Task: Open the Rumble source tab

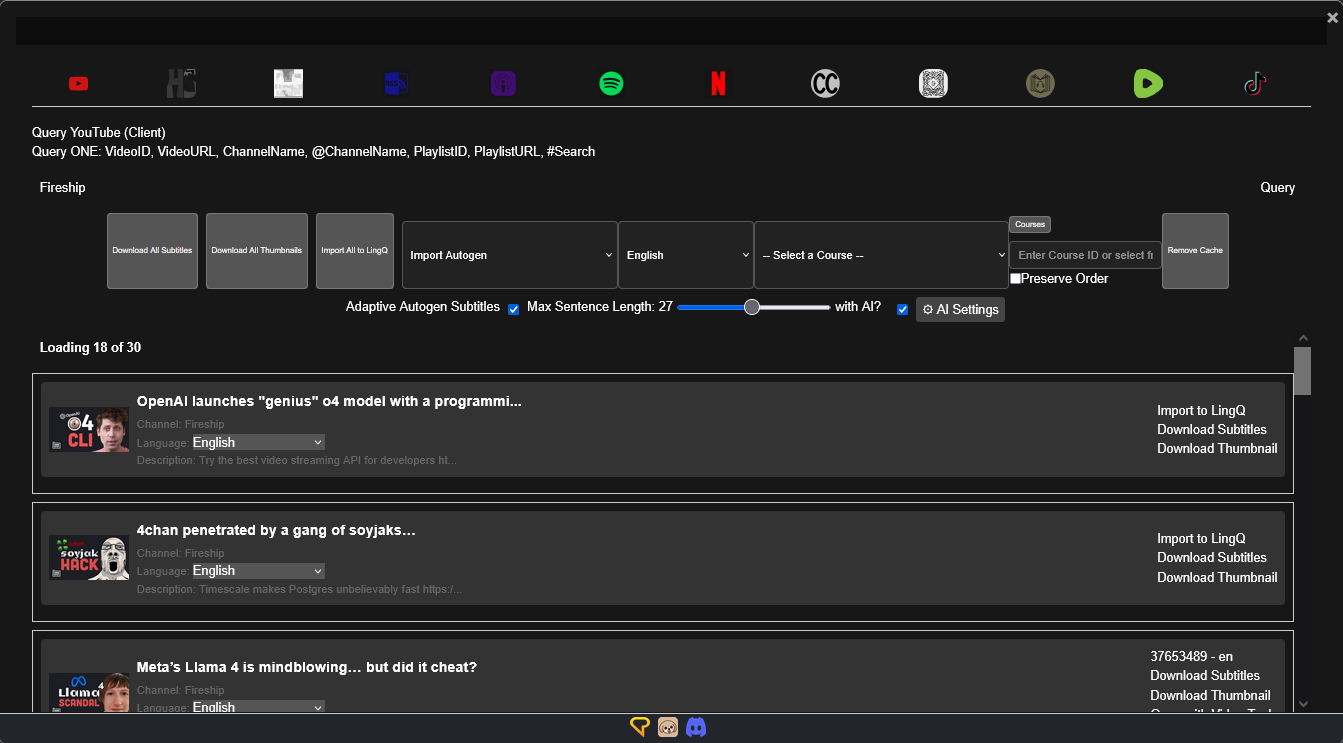Action: pyautogui.click(x=1148, y=83)
